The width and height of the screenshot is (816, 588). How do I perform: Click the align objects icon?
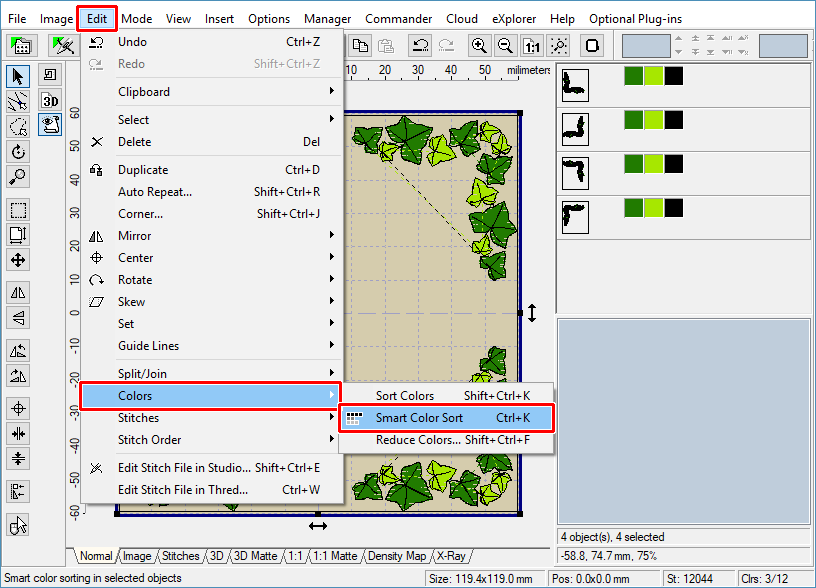tap(18, 492)
